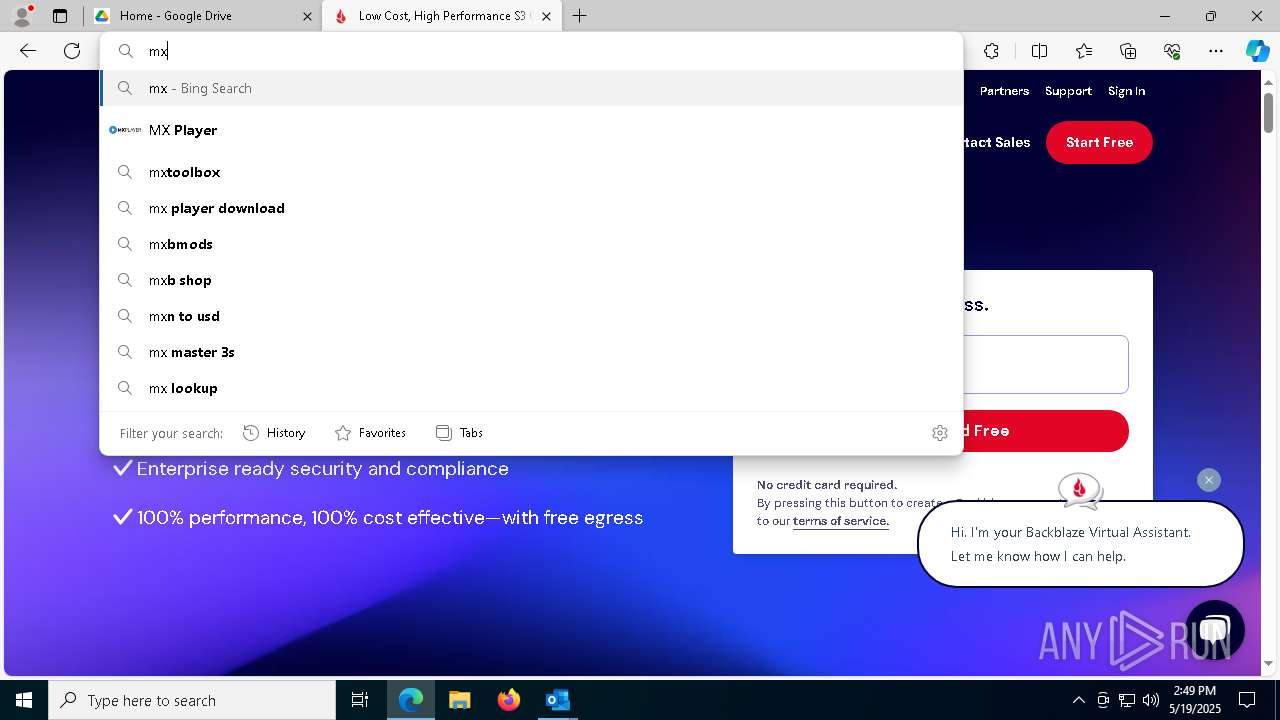
Task: Select the MX Player suggestion
Action: point(531,130)
